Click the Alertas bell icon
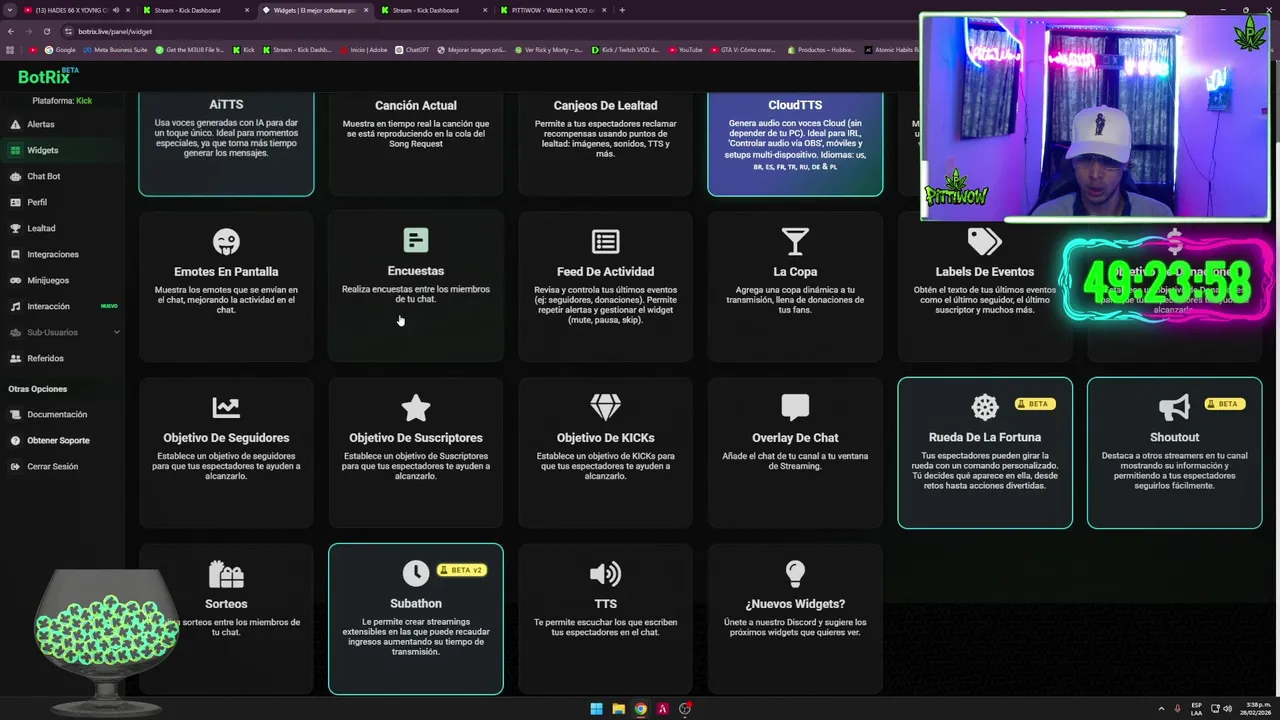Image resolution: width=1280 pixels, height=720 pixels. point(15,124)
